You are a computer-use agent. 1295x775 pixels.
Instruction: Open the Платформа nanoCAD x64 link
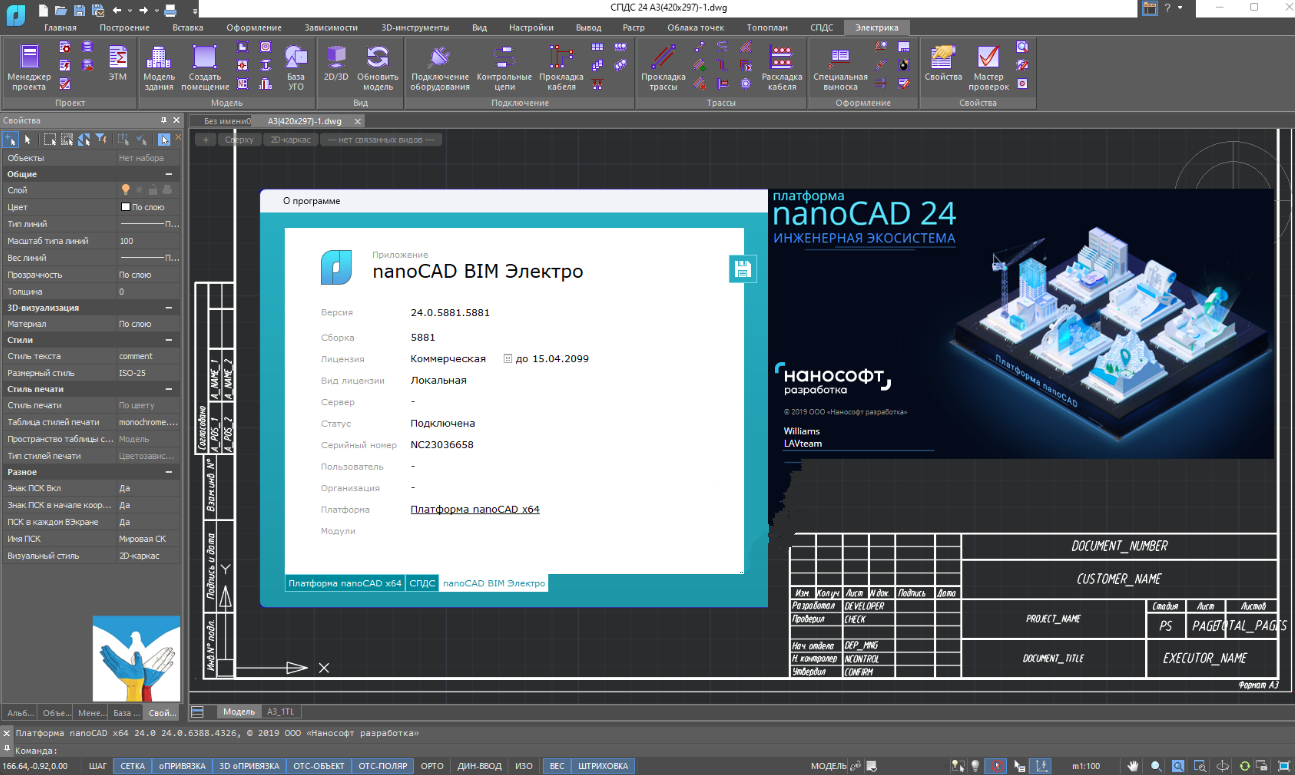point(475,509)
